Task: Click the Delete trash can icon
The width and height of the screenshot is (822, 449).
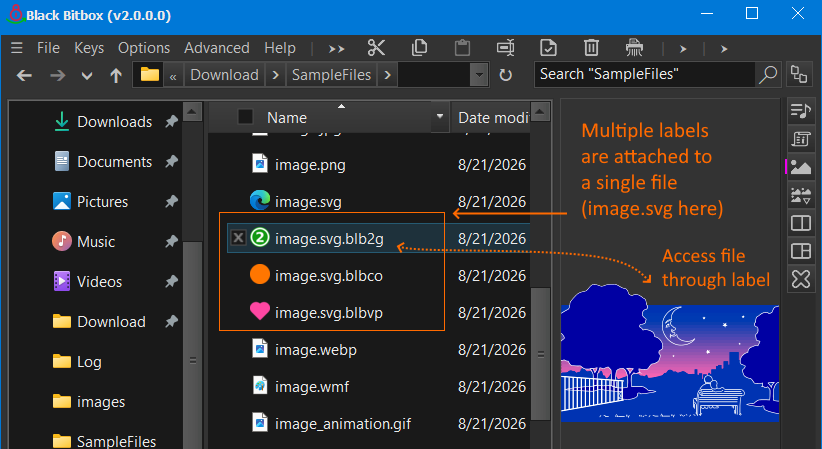Action: tap(591, 48)
